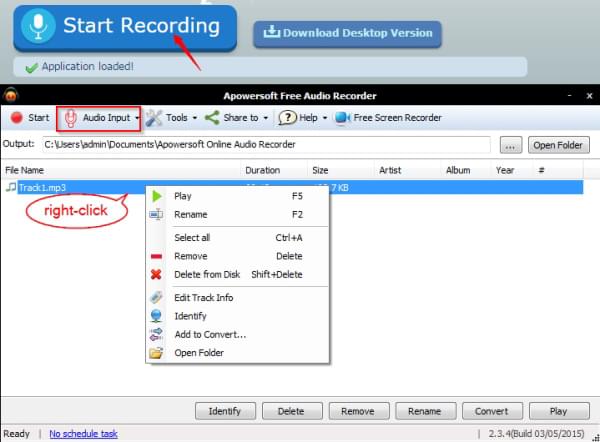600x442 pixels.
Task: Expand the Tools dropdown arrow
Action: click(x=195, y=118)
